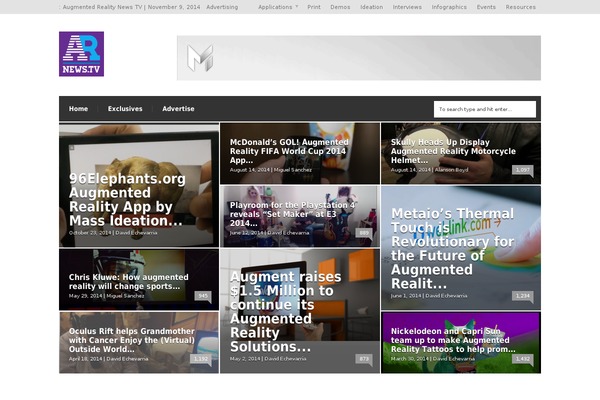Open Augment raises $1.5 Million article
600x400 pixels.
coord(285,312)
